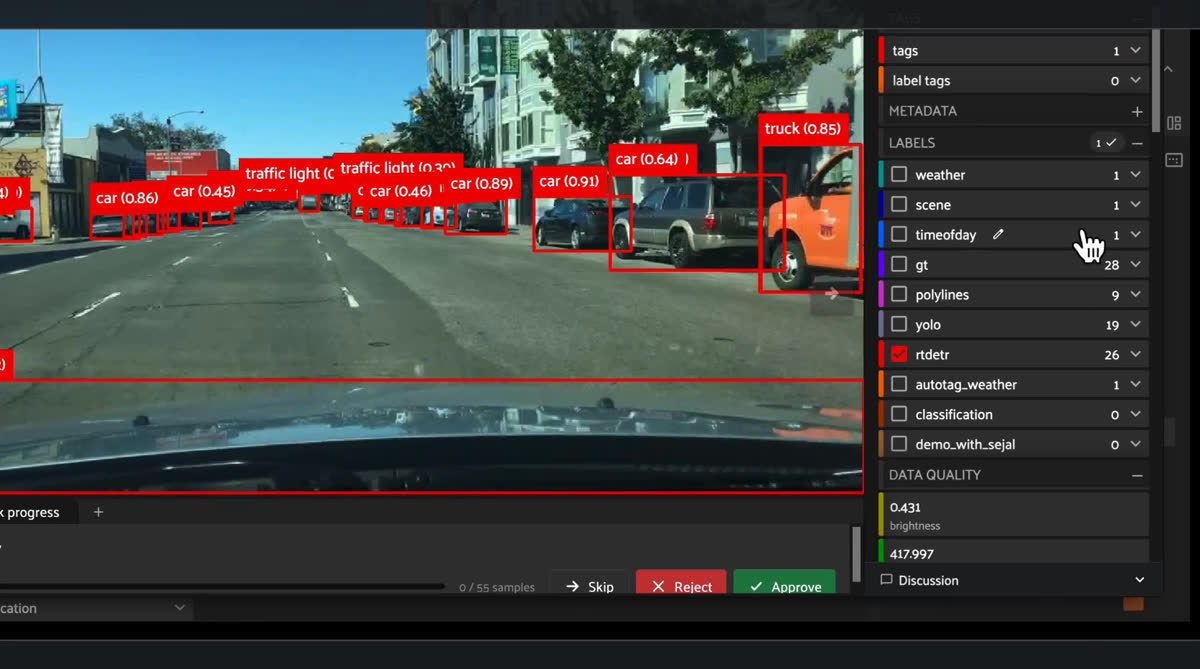Image resolution: width=1200 pixels, height=669 pixels.
Task: Click the 1 checkmark pill in LABELS header
Action: point(1106,143)
